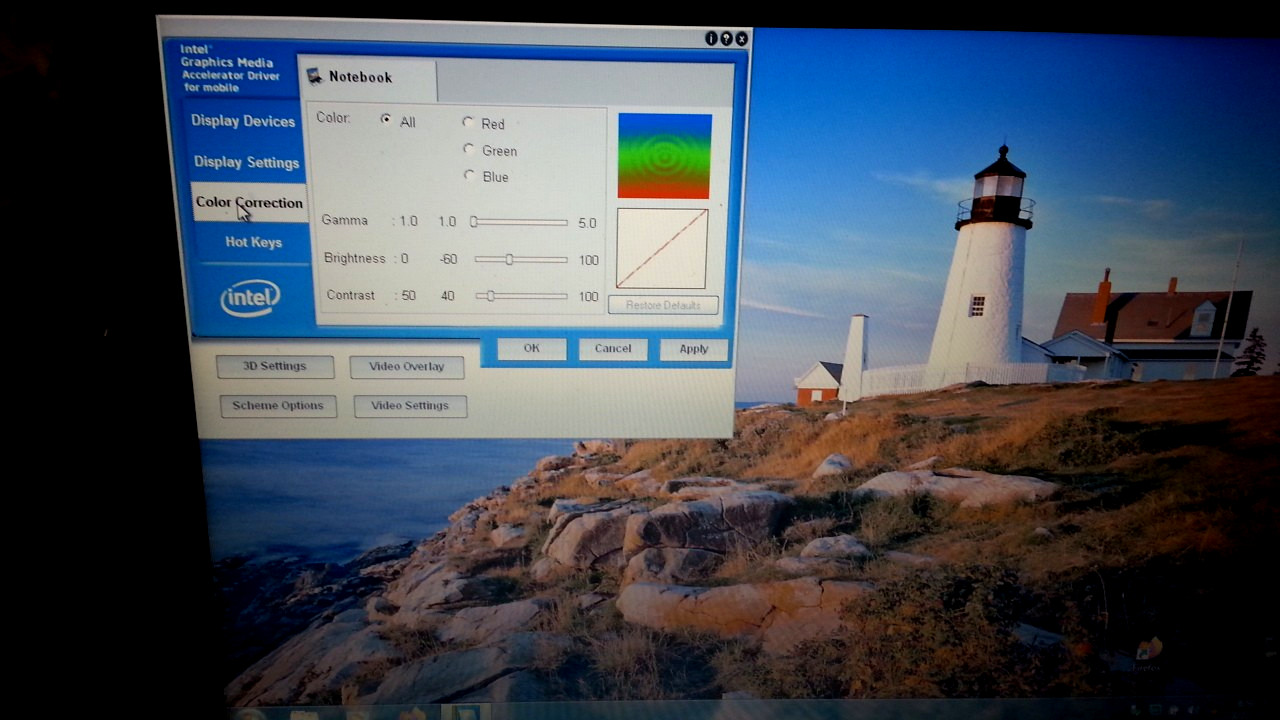1280x720 pixels.
Task: Click Restore Defaults button
Action: click(x=663, y=305)
